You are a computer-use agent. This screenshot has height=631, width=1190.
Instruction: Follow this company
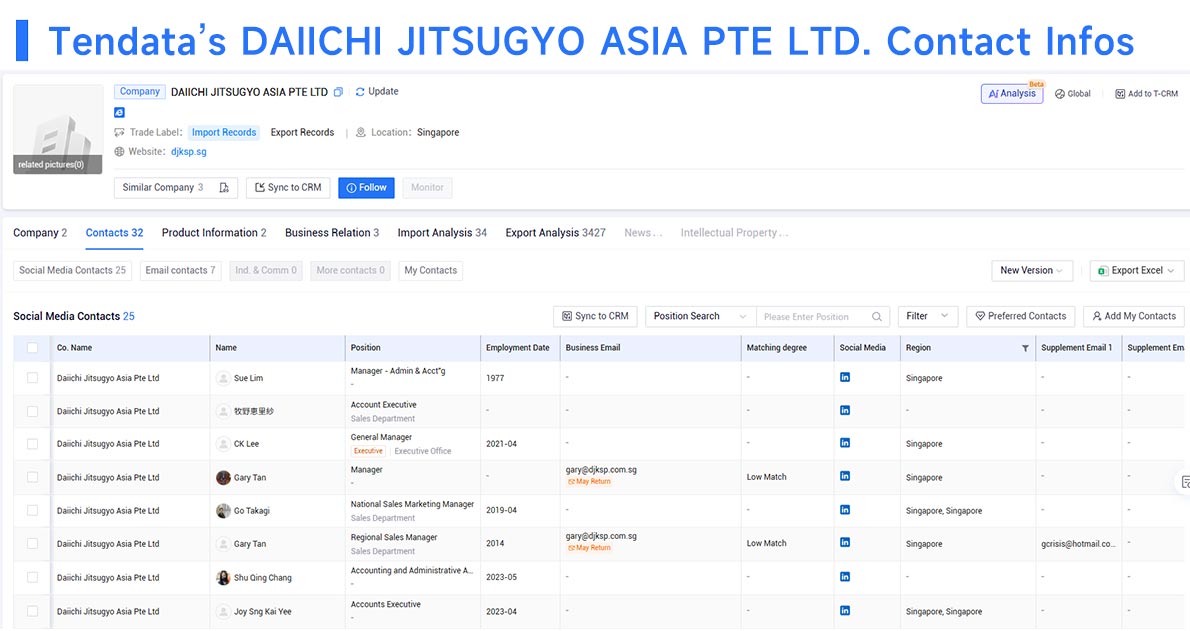[367, 188]
